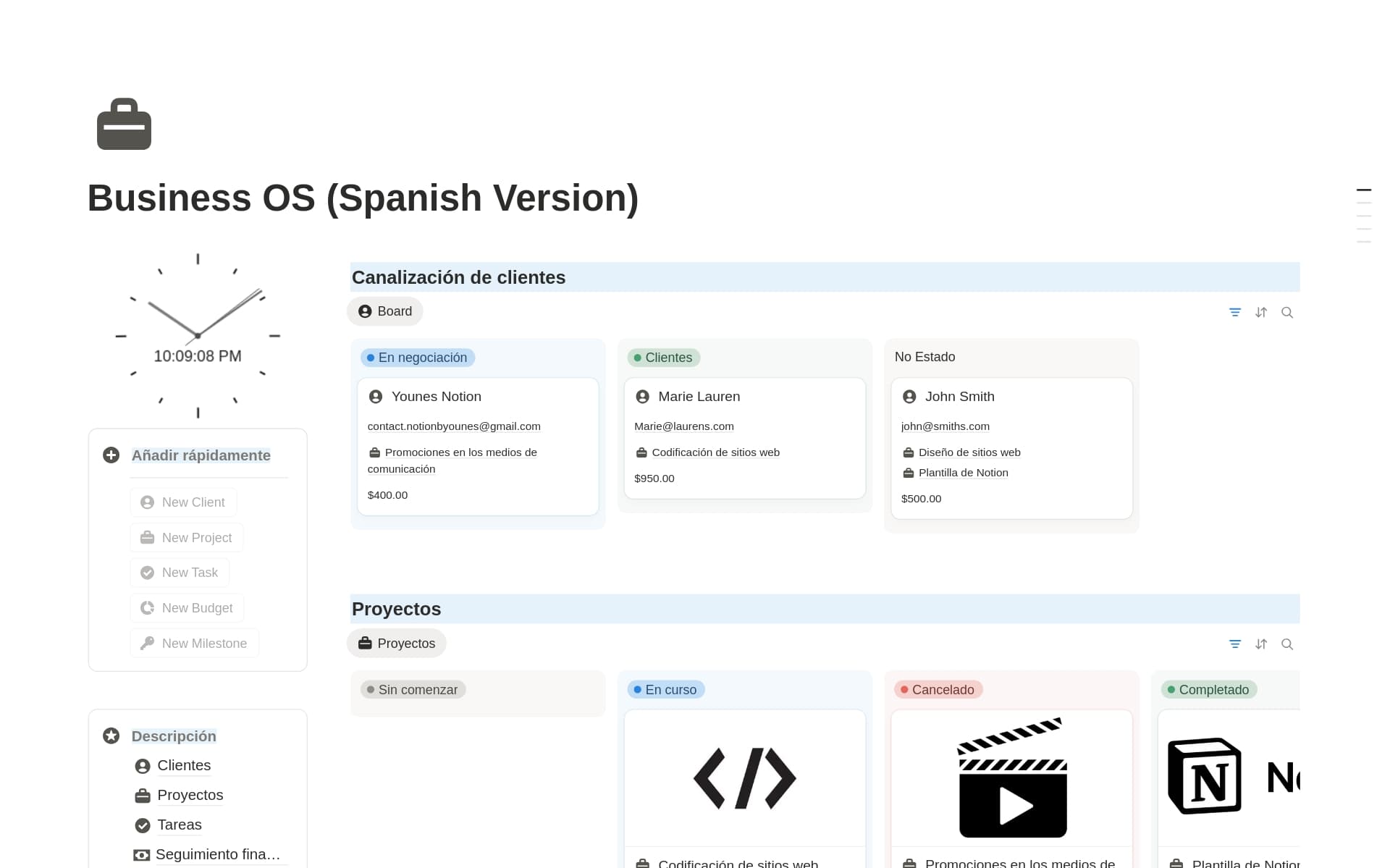
Task: Click search icon in Canalización de clientes
Action: (x=1287, y=312)
